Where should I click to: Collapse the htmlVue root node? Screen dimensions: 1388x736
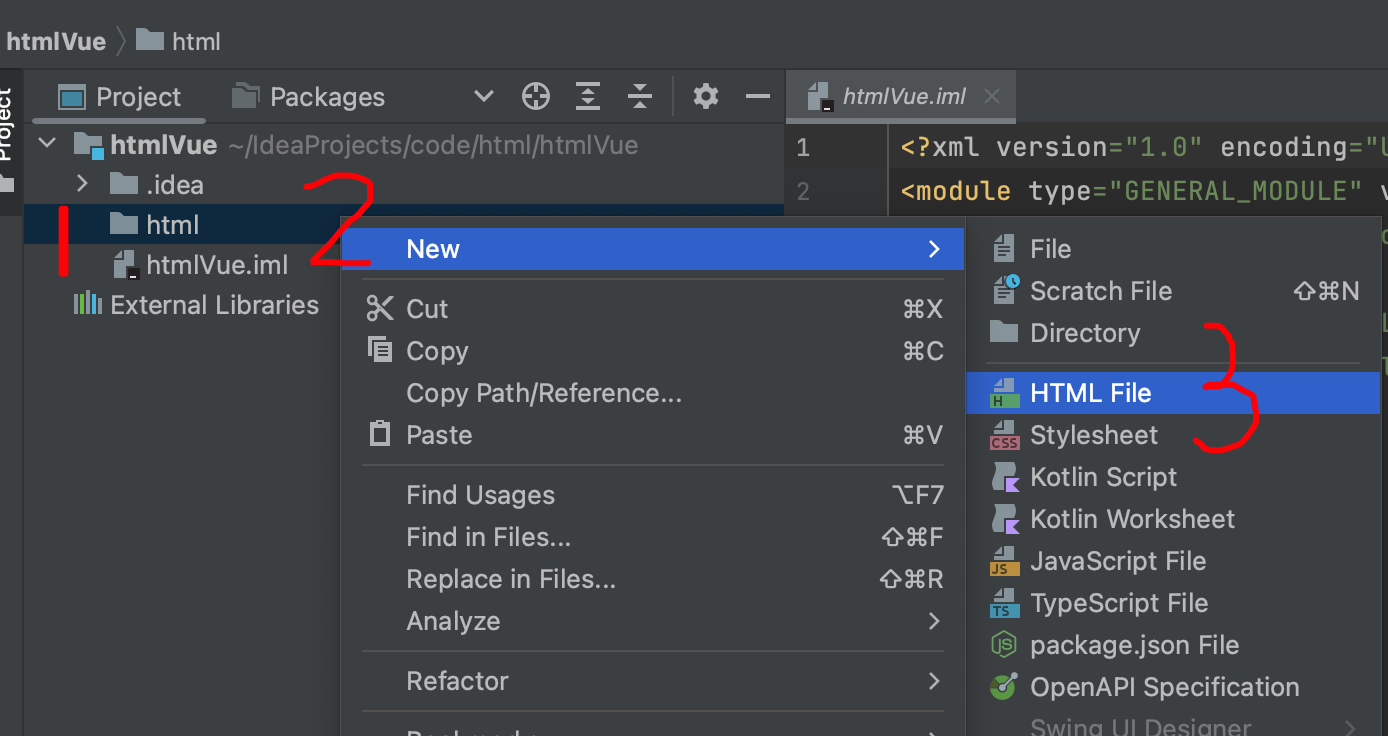click(46, 144)
